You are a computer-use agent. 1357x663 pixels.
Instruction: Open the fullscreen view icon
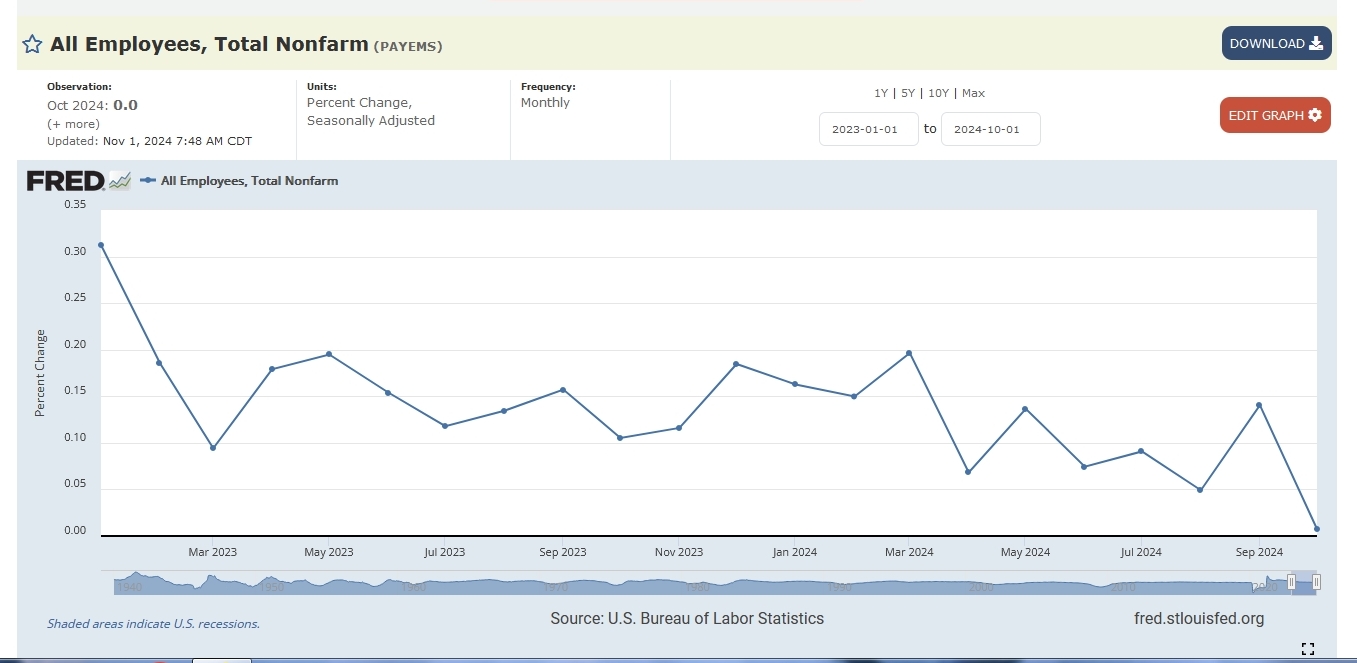pos(1307,649)
